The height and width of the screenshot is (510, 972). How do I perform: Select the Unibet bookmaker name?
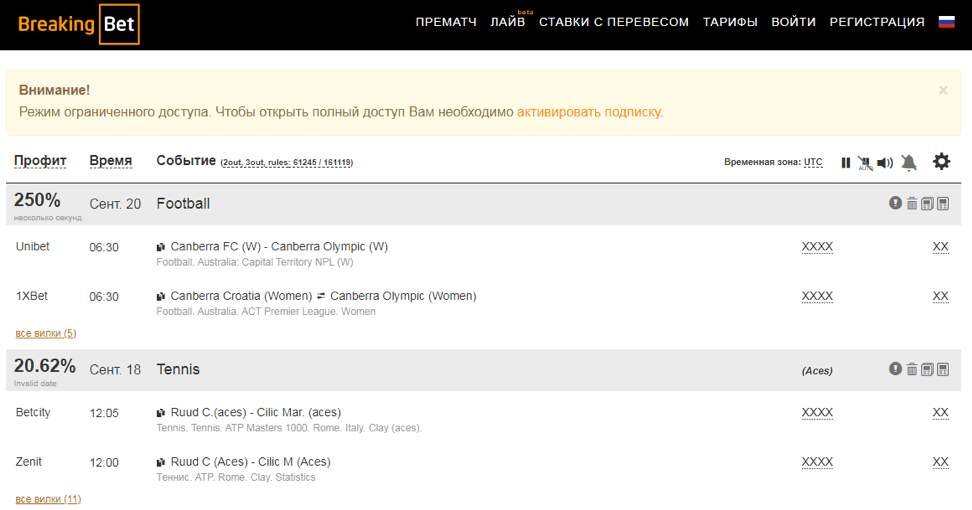tap(32, 247)
